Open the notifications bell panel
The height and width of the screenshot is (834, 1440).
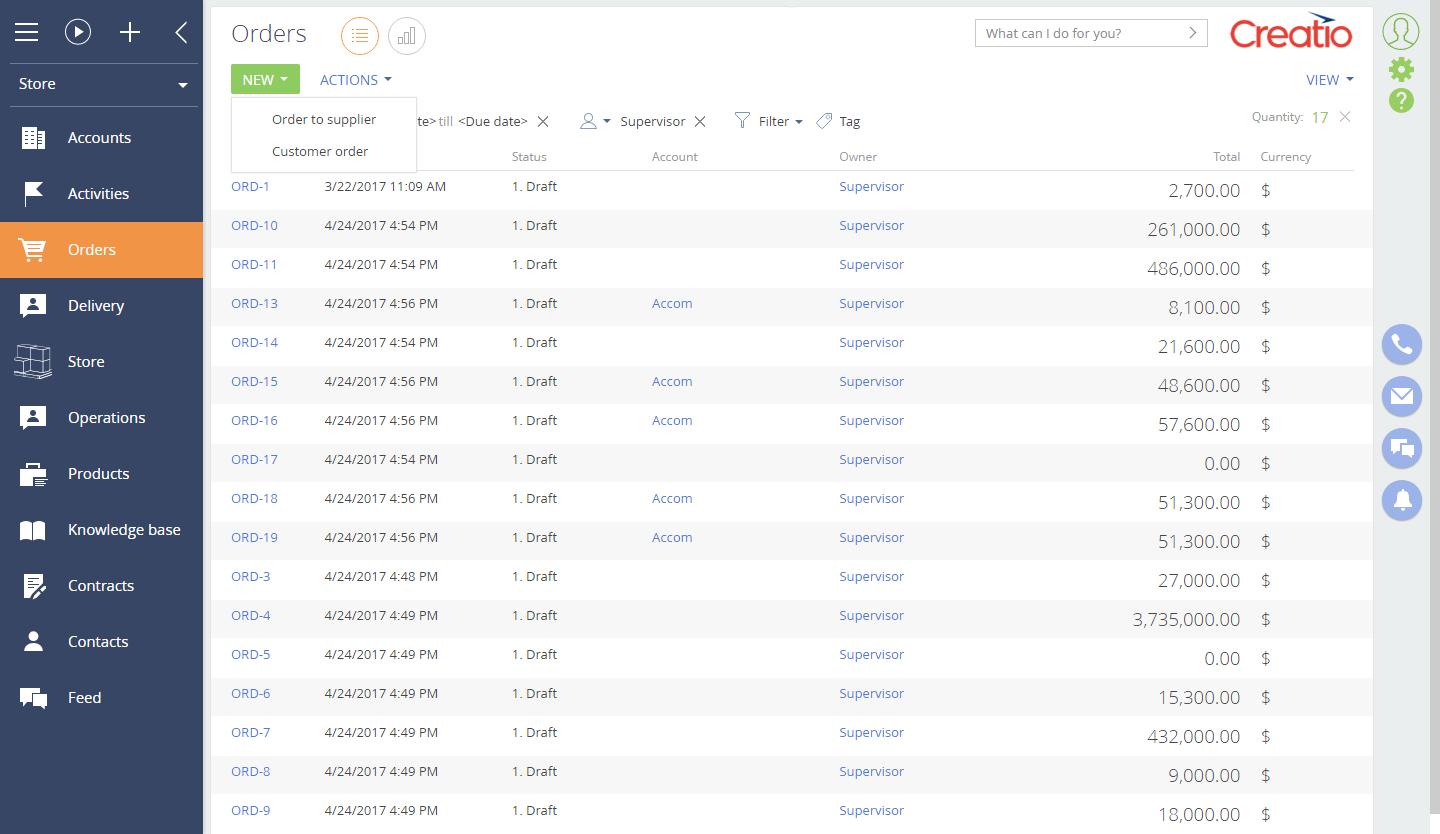point(1401,500)
